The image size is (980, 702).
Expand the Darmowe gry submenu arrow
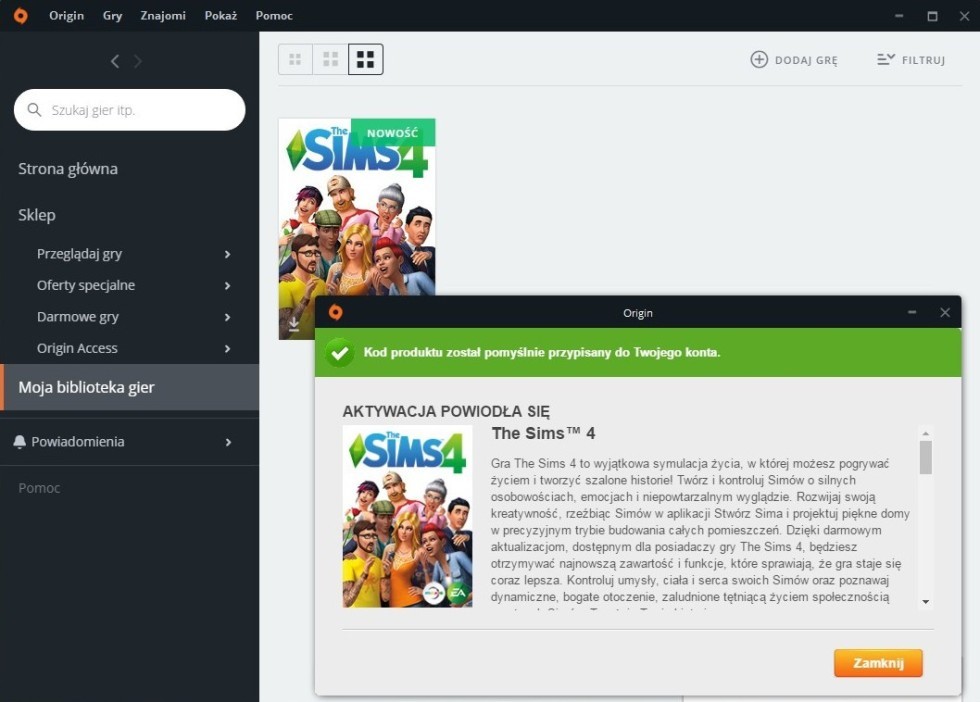[228, 317]
